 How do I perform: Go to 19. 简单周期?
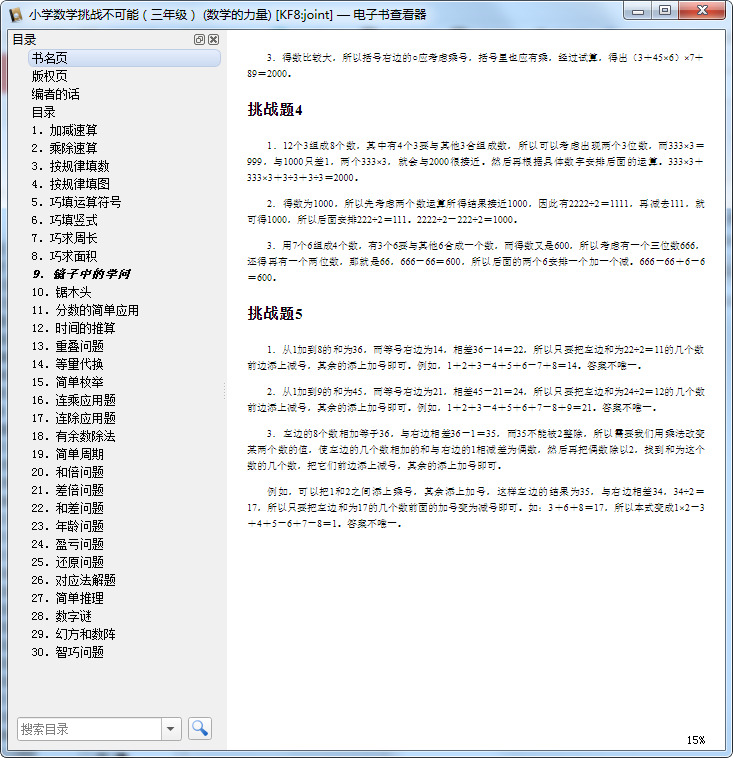tap(68, 454)
